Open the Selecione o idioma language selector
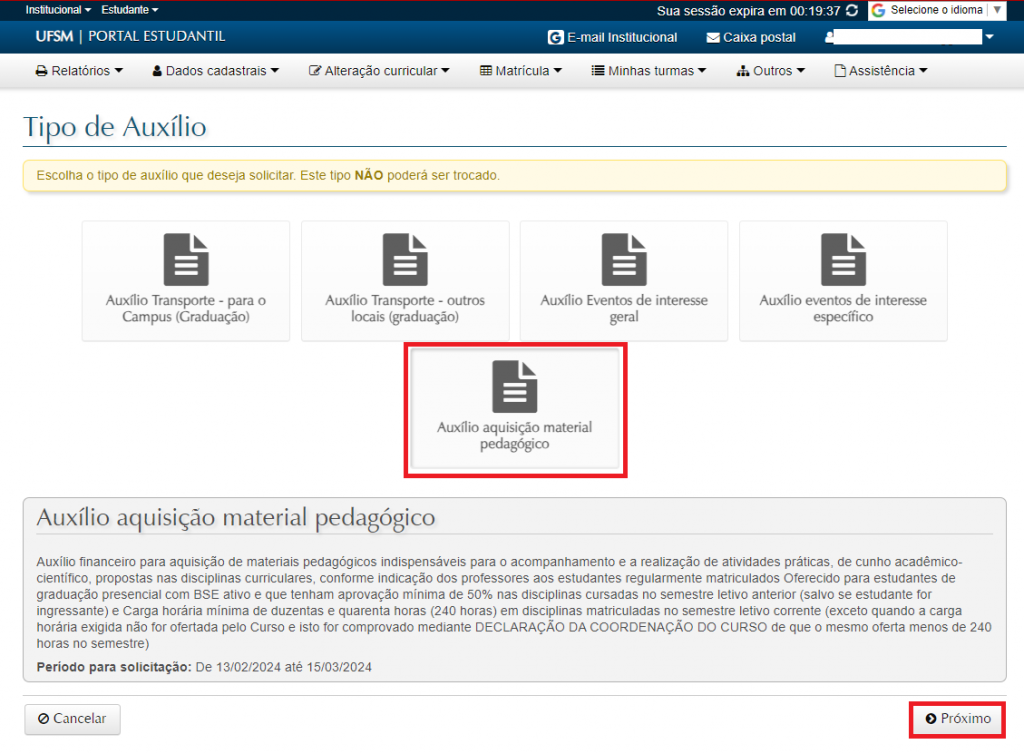Viewport: 1024px width, 754px height. [936, 10]
